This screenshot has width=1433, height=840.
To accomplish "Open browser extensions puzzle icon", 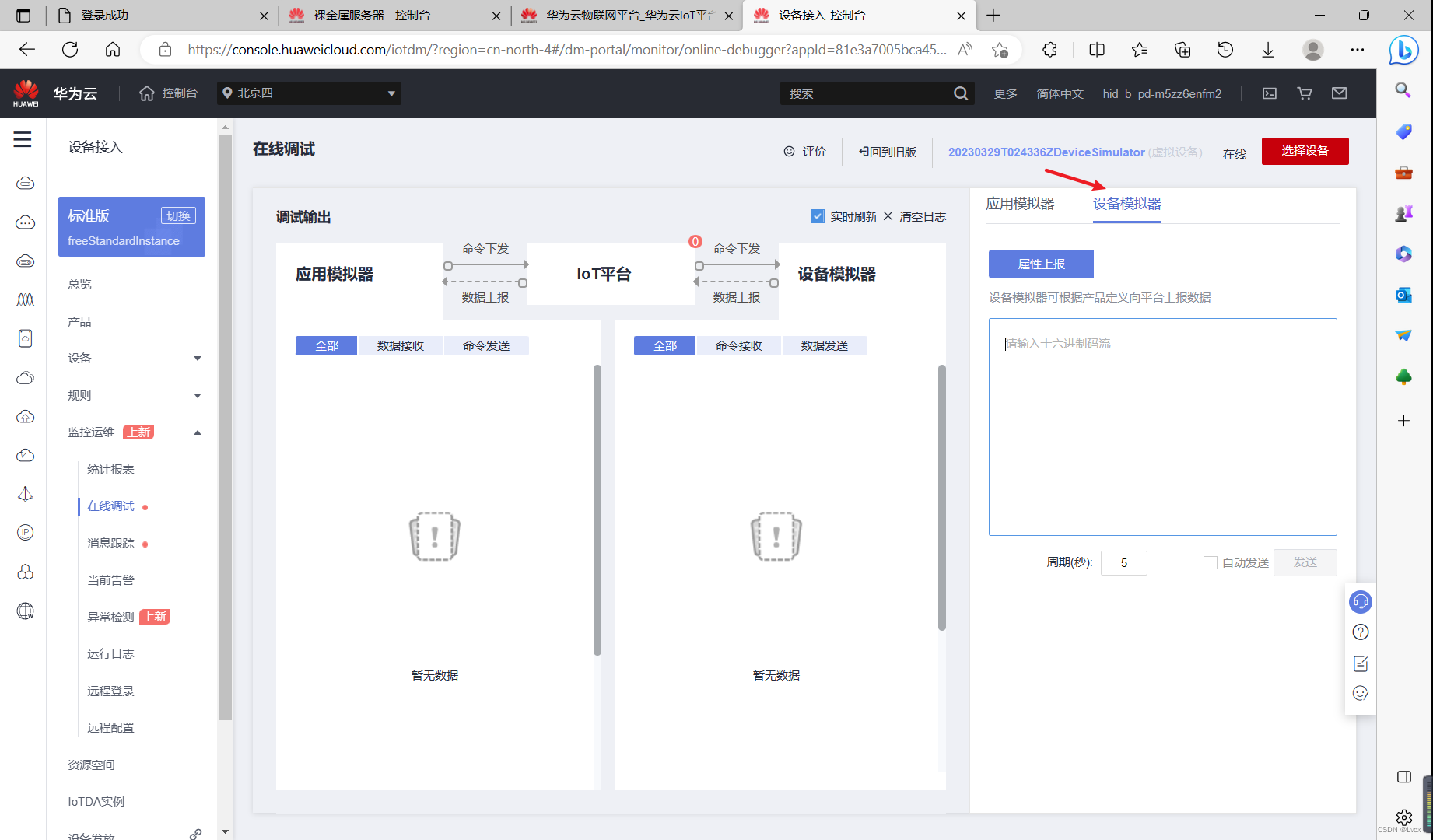I will [x=1050, y=50].
